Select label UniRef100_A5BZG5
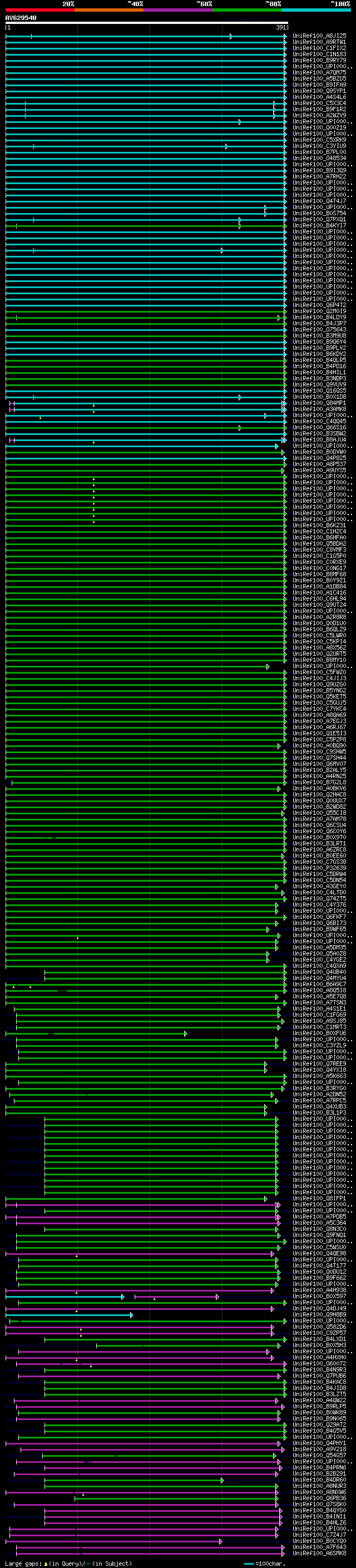The height and width of the screenshot is (1568, 356). pos(319,78)
